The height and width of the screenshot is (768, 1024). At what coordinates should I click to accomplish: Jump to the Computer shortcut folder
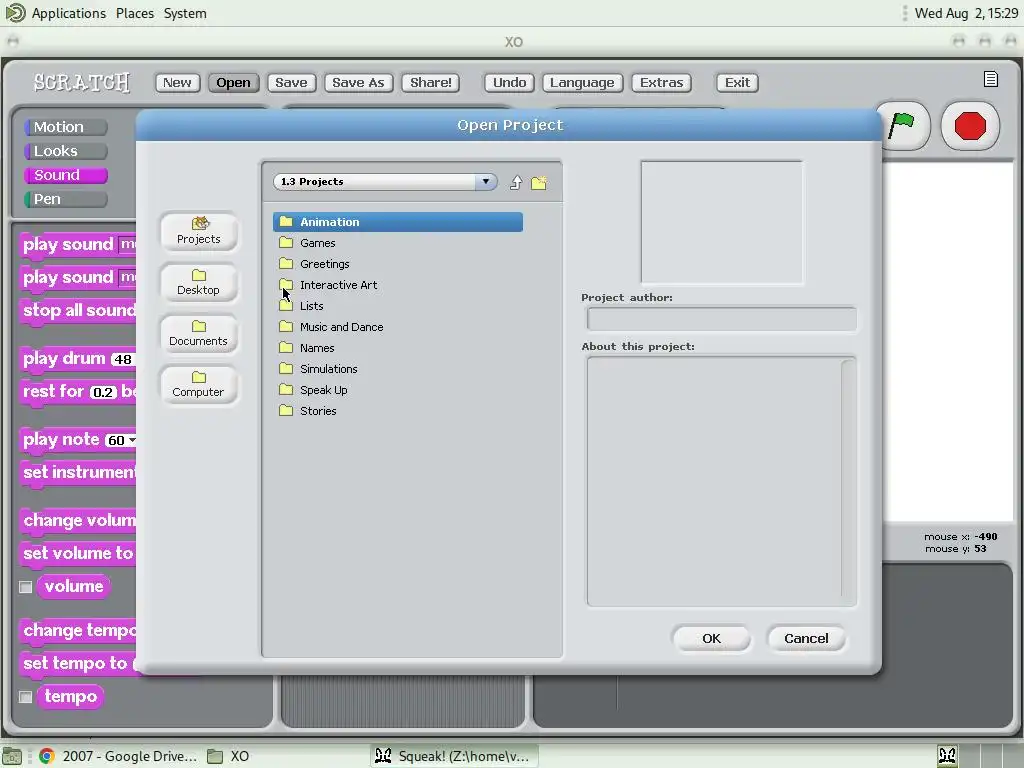pos(199,384)
